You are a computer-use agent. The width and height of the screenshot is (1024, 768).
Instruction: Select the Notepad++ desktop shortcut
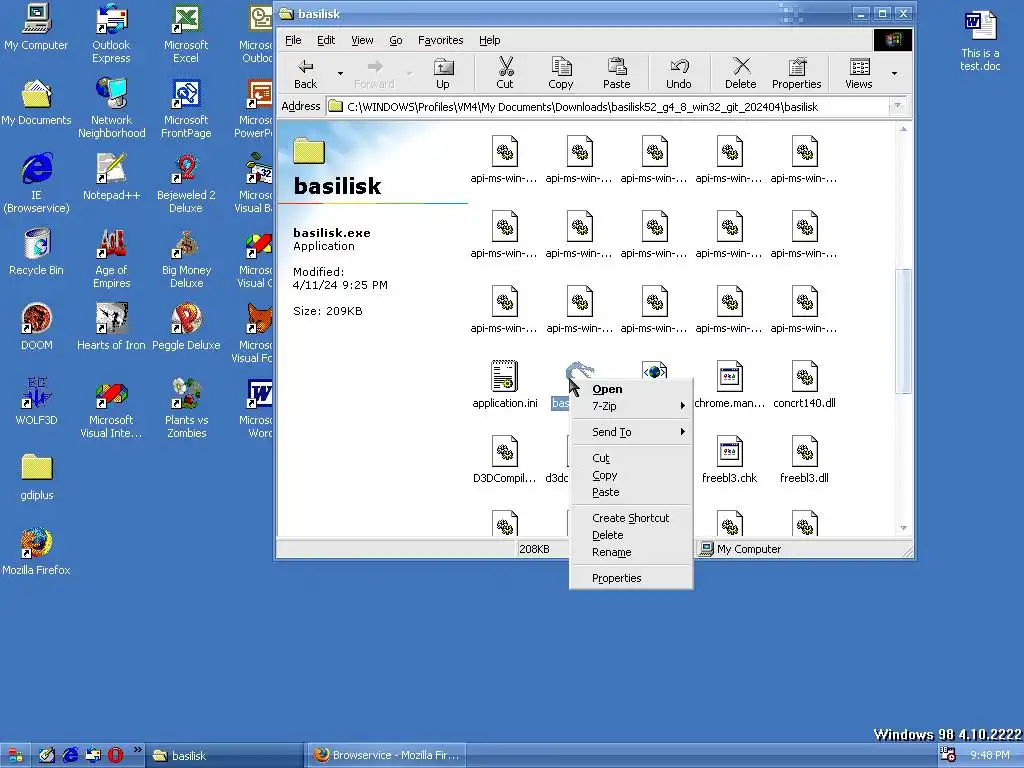tap(111, 178)
